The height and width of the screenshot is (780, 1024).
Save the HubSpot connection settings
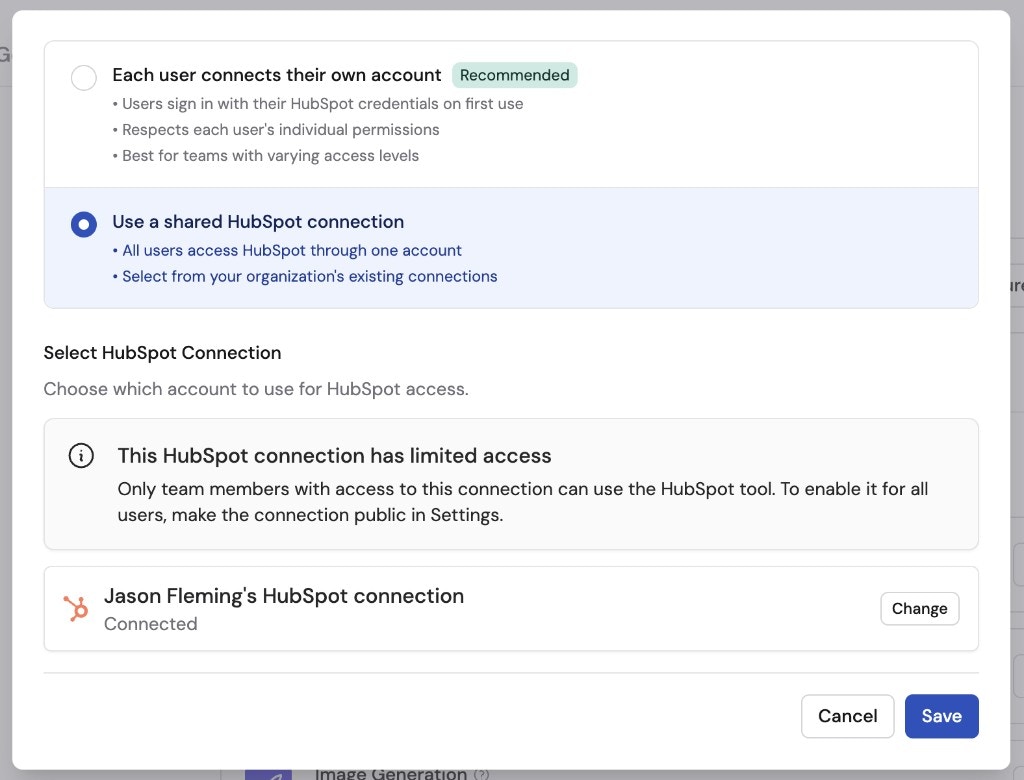tap(941, 716)
